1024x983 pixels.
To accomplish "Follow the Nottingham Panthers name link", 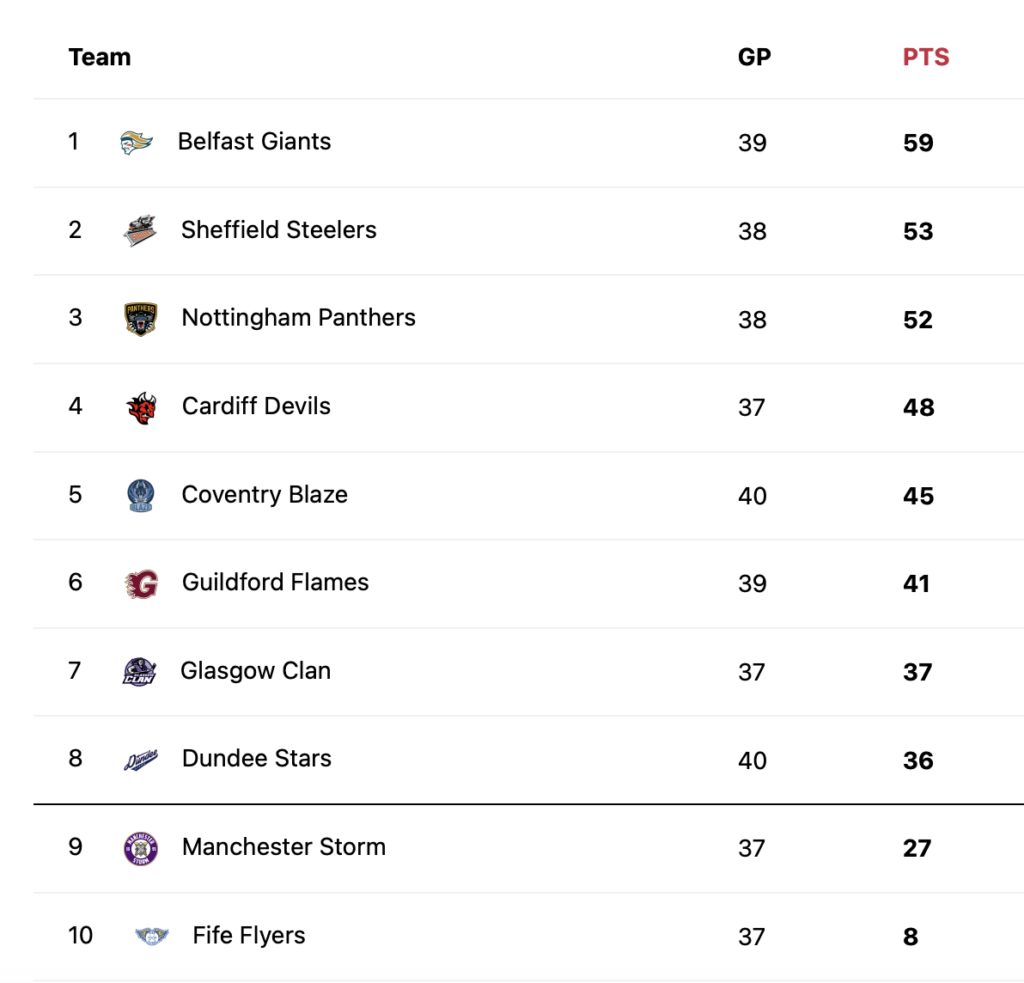I will coord(298,318).
